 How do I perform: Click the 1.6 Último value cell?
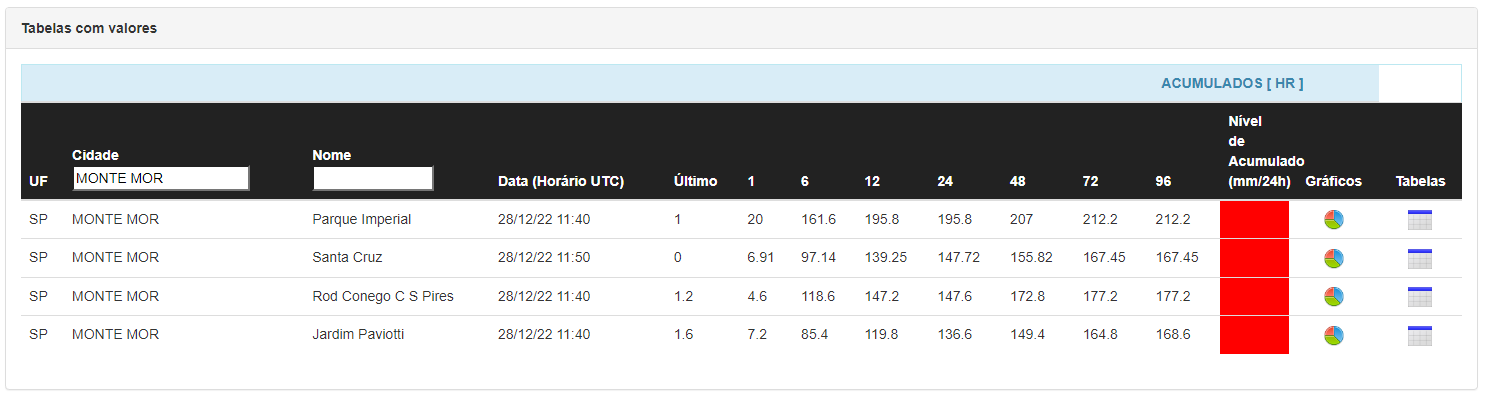pos(683,335)
